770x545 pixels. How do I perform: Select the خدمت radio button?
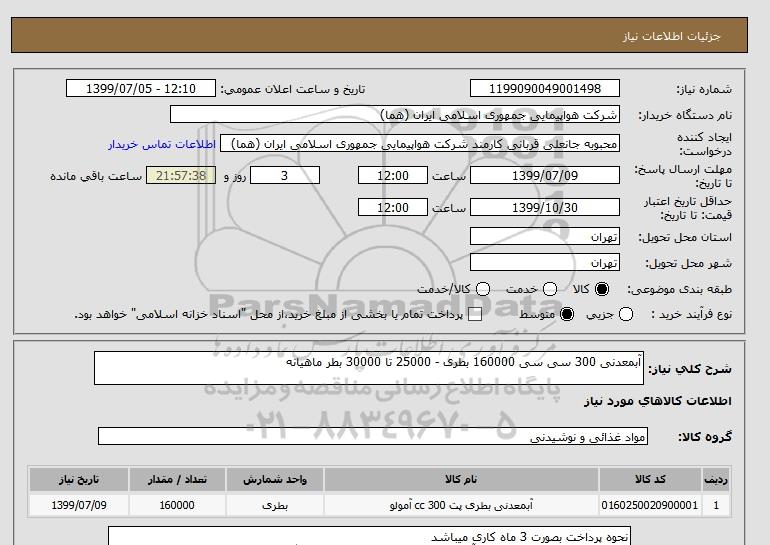pos(550,289)
